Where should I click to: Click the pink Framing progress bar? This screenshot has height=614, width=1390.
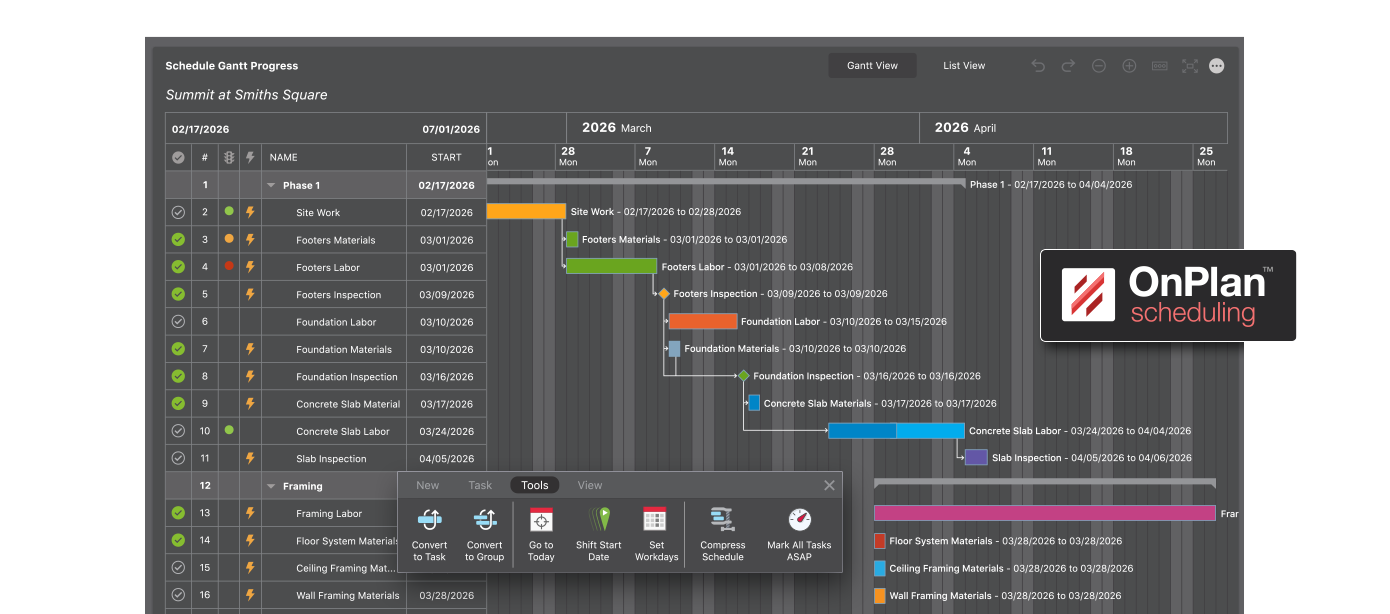pyautogui.click(x=1045, y=512)
